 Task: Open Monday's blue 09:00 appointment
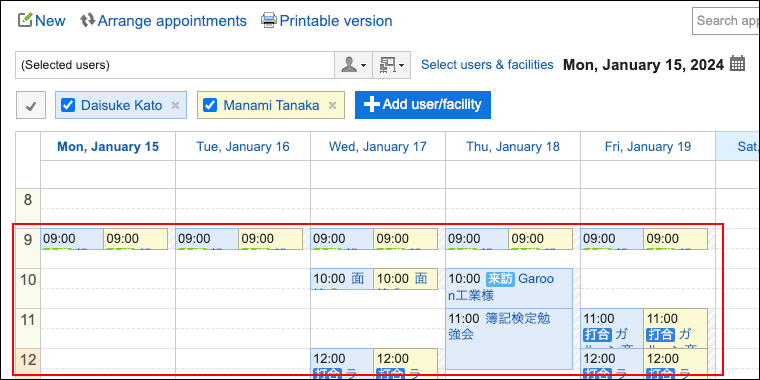coord(72,239)
